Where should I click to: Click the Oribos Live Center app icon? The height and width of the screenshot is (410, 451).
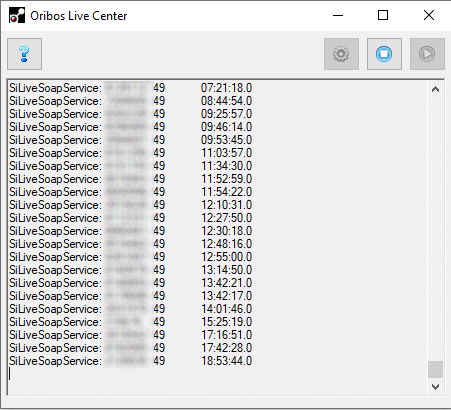pos(17,16)
